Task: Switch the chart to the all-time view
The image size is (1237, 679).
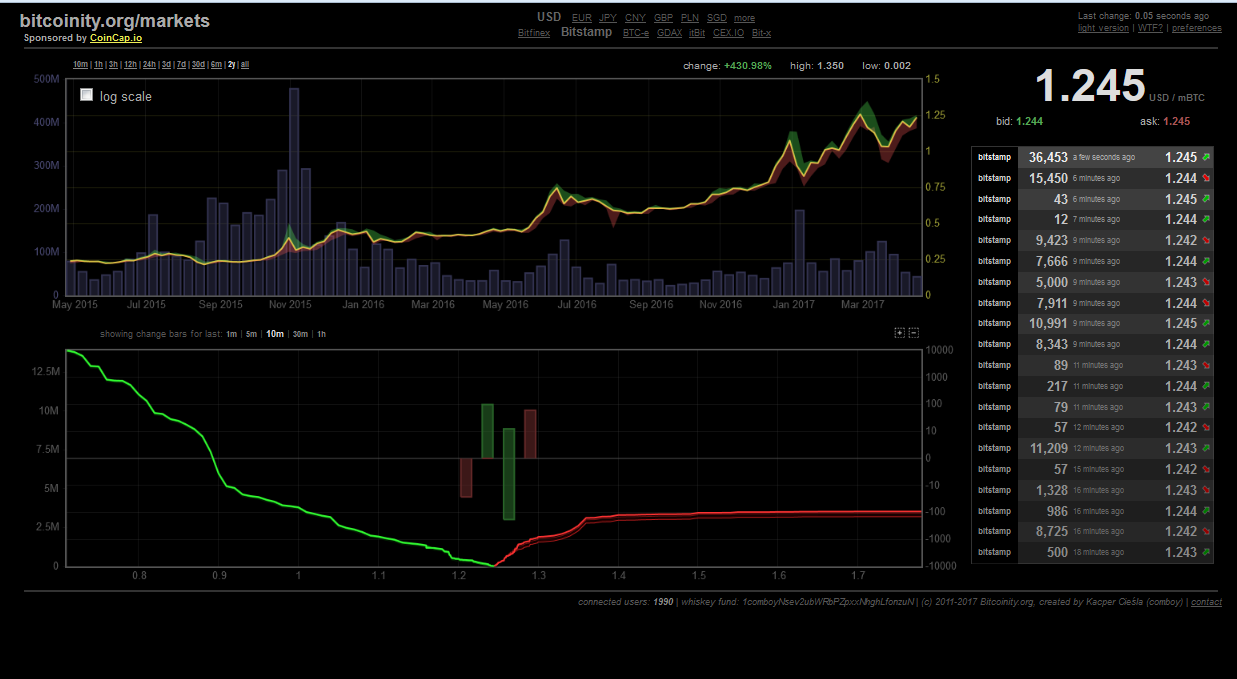Action: [x=244, y=63]
